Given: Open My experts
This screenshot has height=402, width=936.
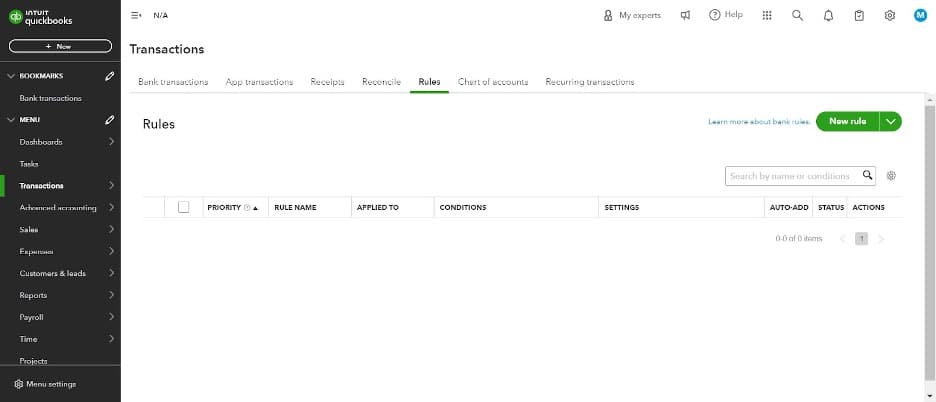Looking at the screenshot, I should pos(632,16).
